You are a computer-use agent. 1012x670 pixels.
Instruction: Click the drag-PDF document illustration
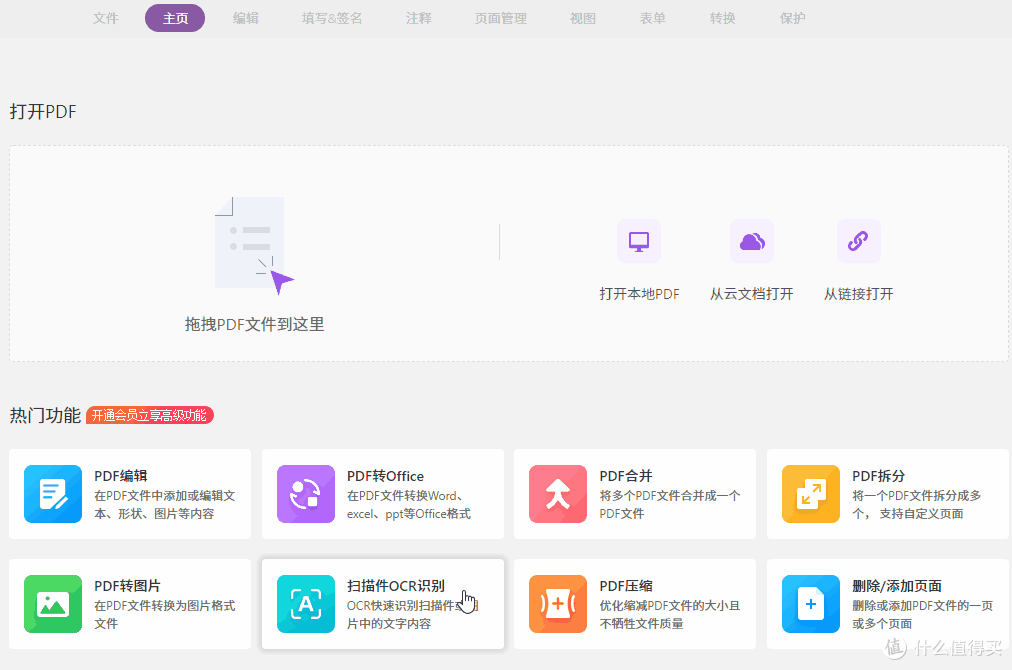[254, 245]
